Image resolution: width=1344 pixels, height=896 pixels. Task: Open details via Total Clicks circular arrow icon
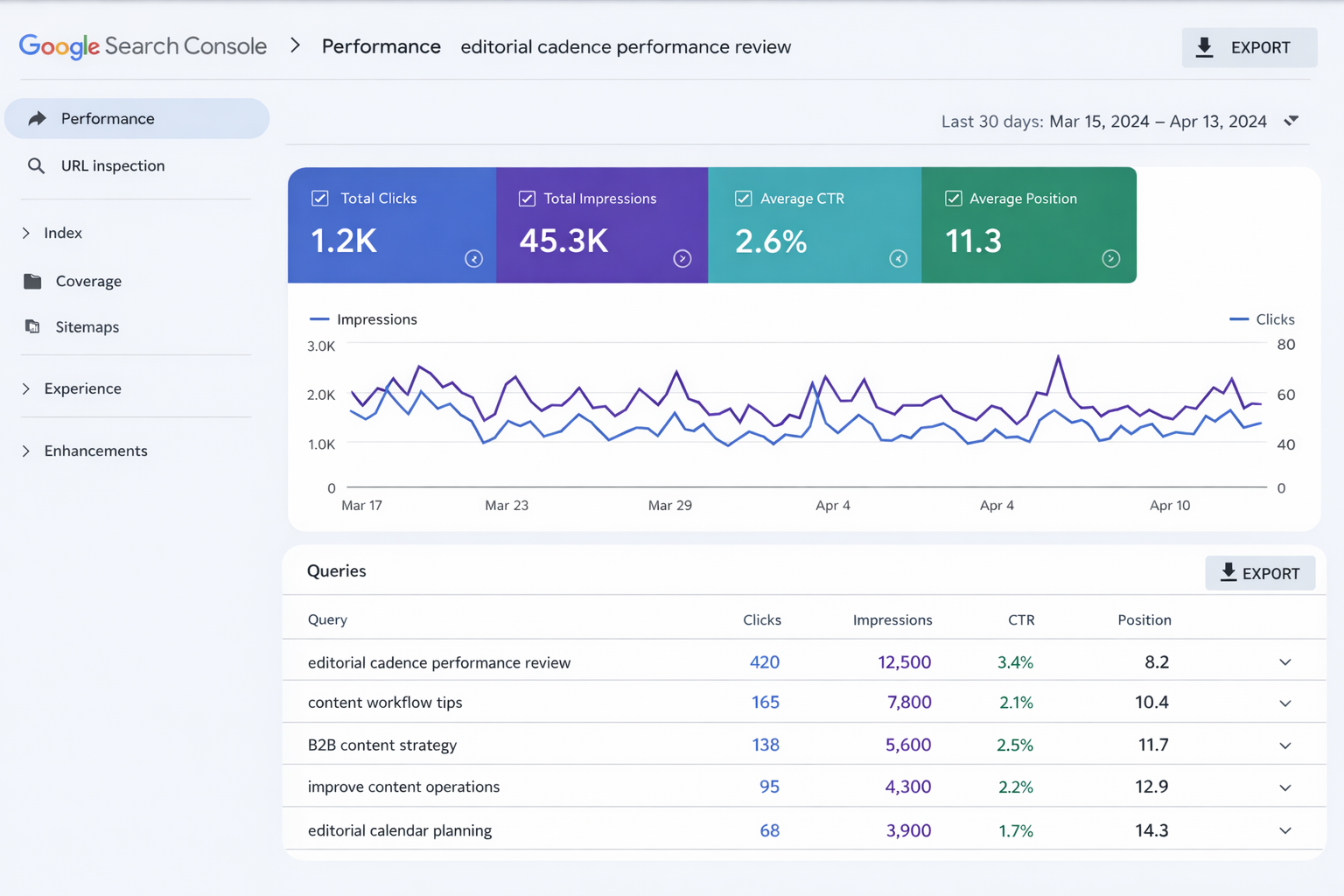click(x=473, y=259)
